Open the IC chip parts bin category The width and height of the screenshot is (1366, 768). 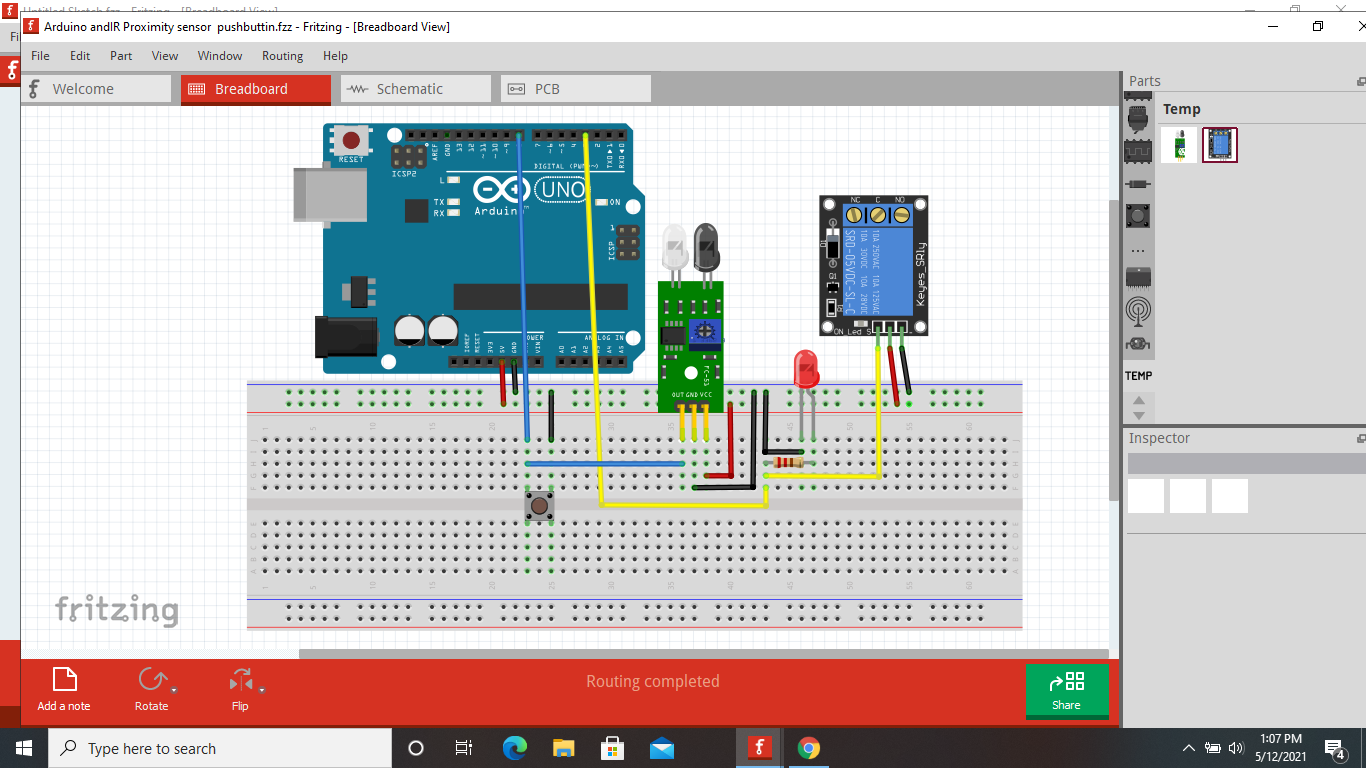point(1138,150)
